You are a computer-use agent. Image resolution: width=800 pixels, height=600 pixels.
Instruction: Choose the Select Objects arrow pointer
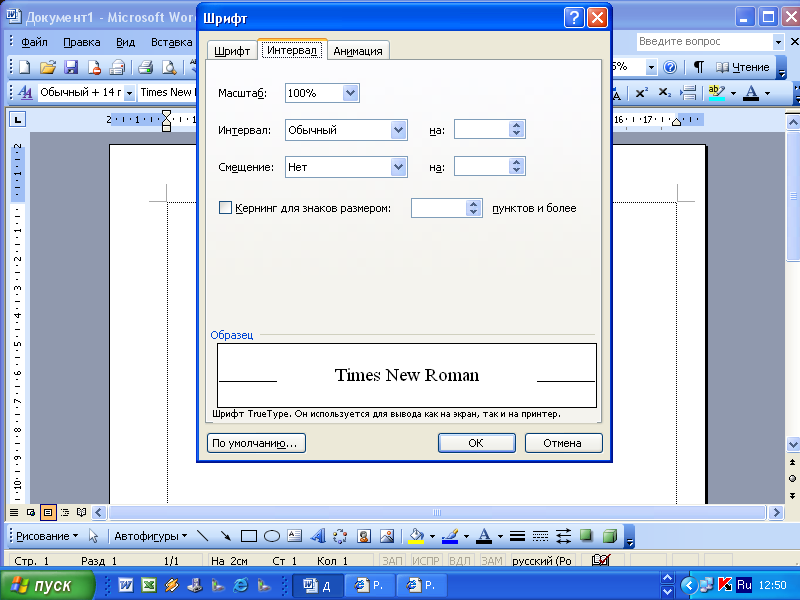pos(93,536)
